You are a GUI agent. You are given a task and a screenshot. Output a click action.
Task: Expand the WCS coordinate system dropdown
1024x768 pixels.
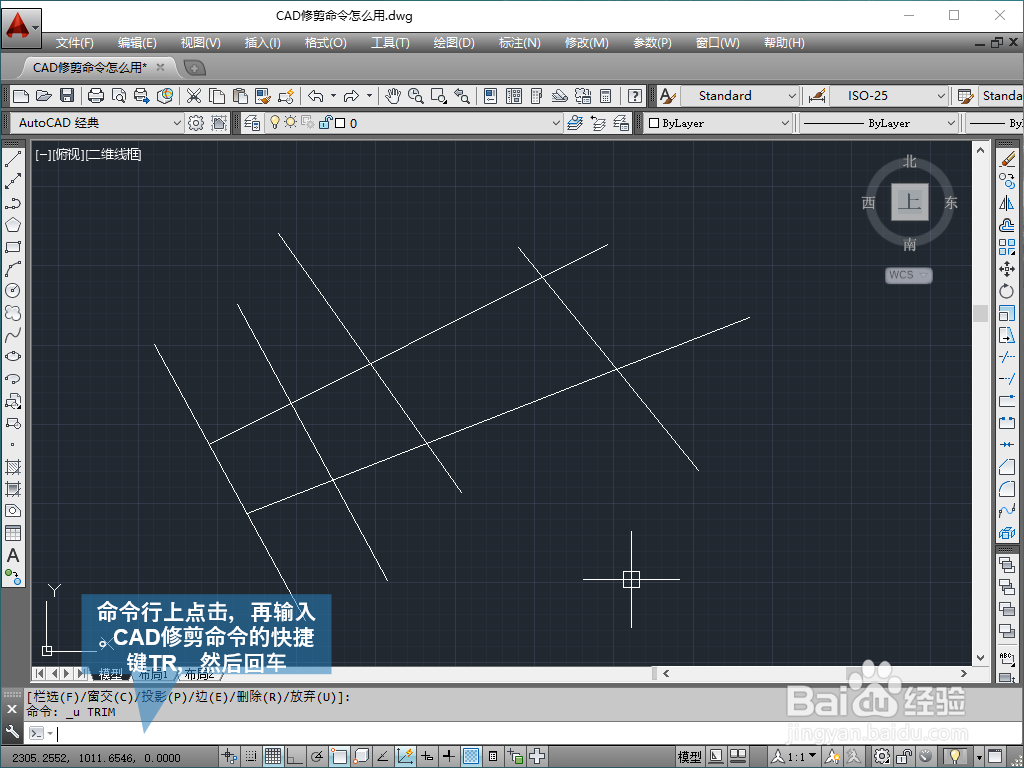tap(923, 275)
